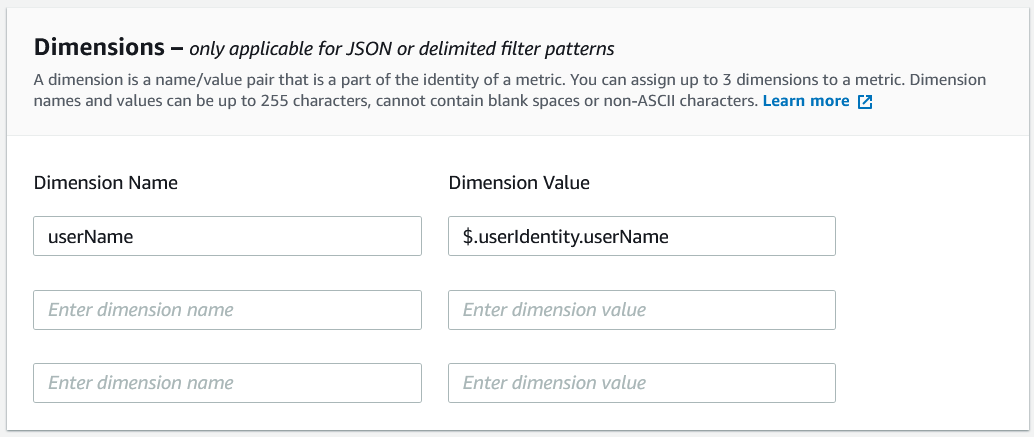Select the second row's empty dimension name field
Screen dimensions: 1034x437
point(227,310)
